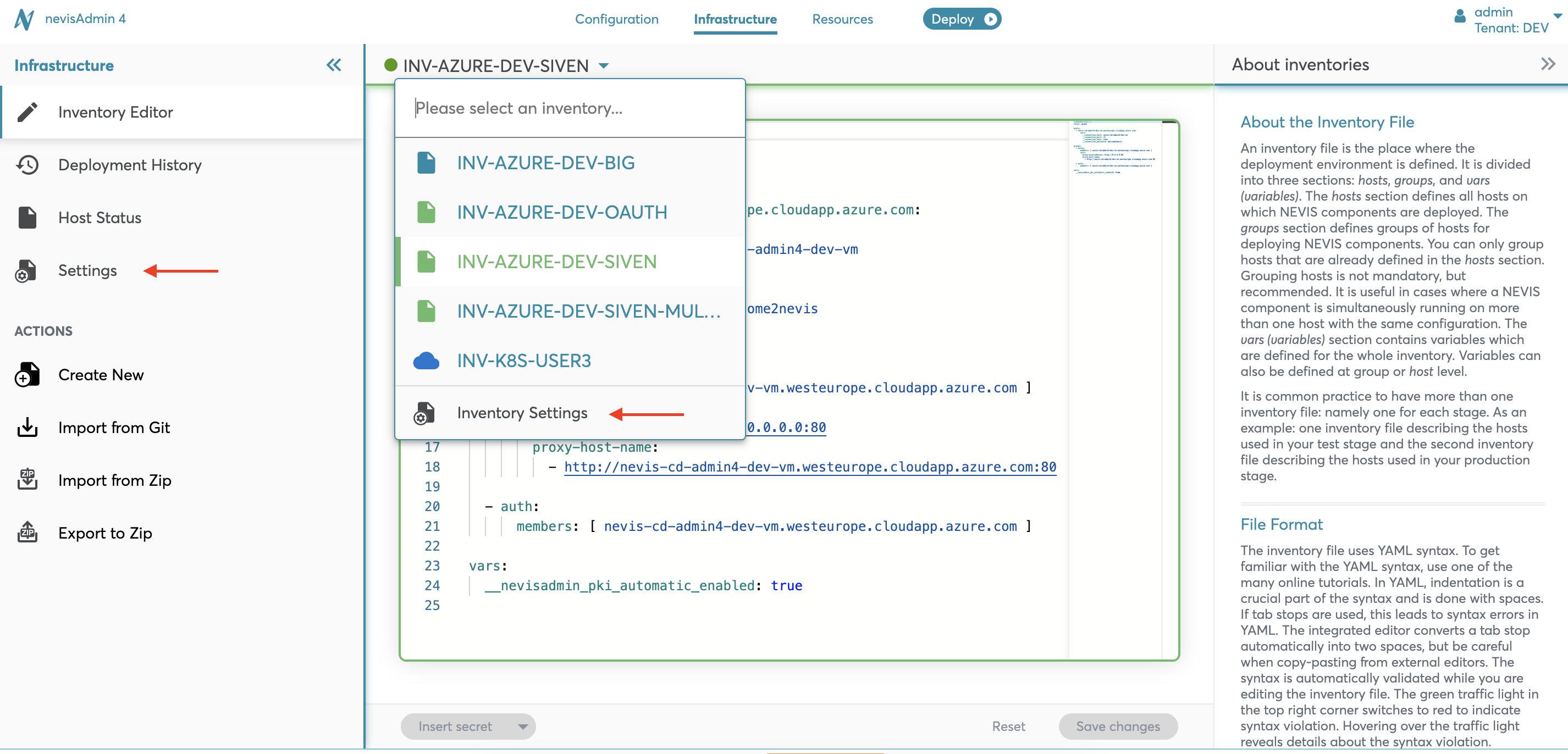Click the admin user avatar icon
This screenshot has width=1568, height=754.
(x=1460, y=16)
